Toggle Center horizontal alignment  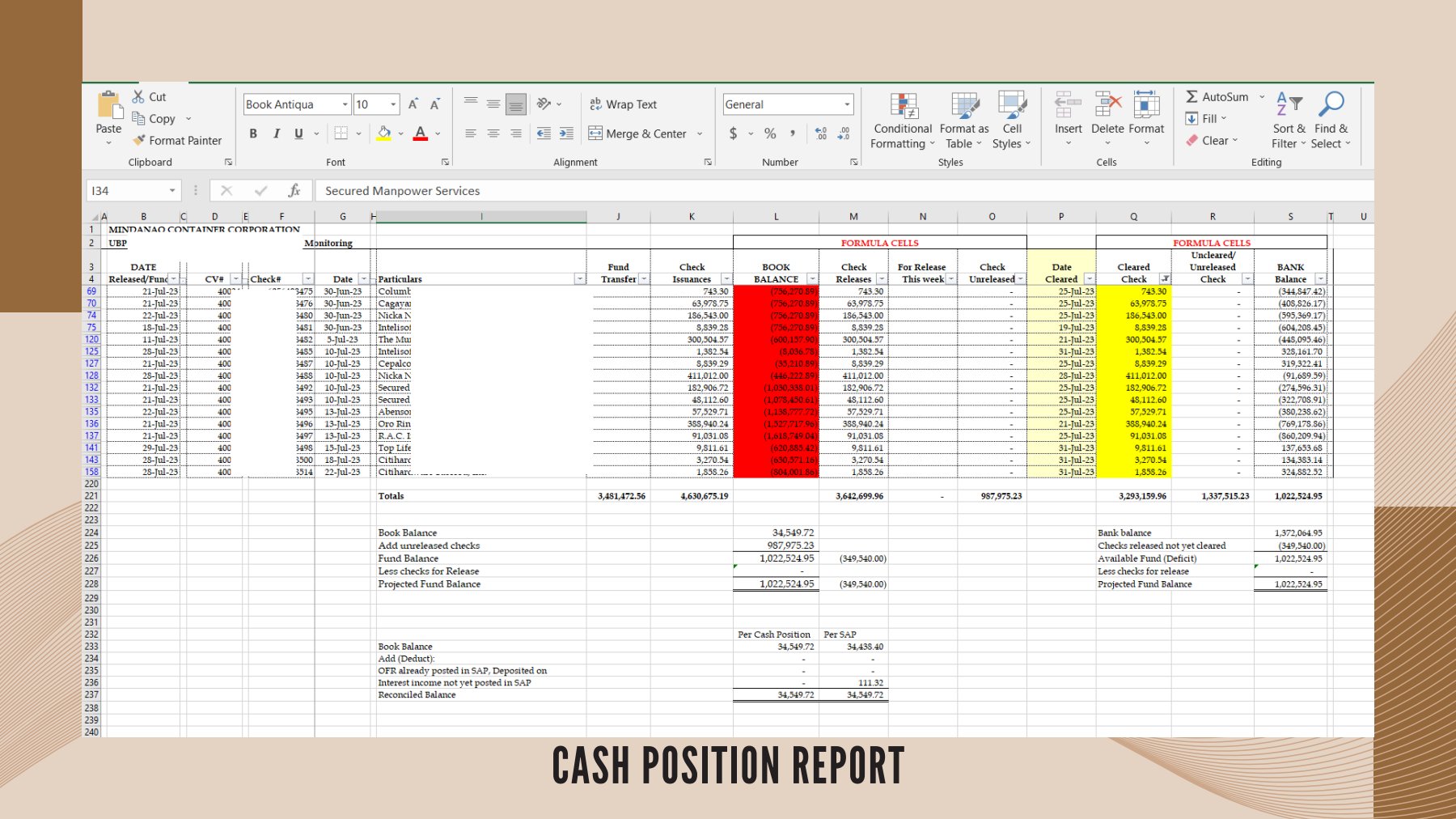pyautogui.click(x=493, y=134)
